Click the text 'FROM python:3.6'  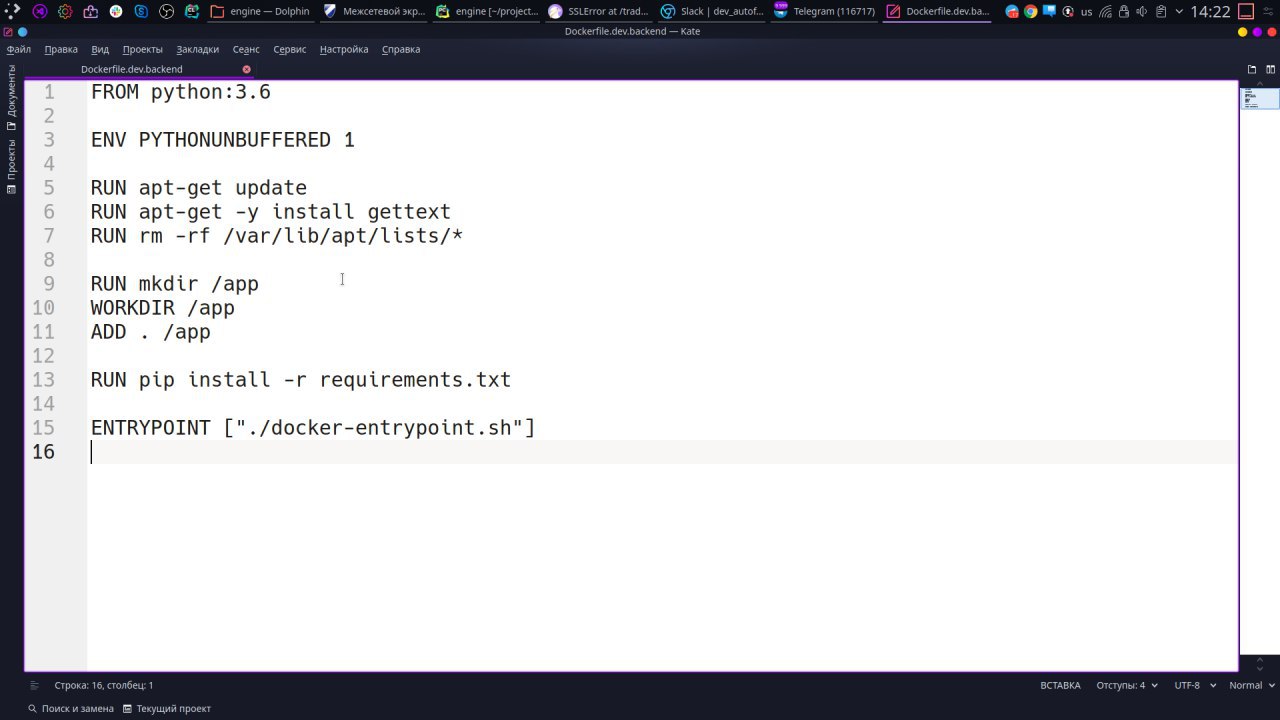(x=181, y=92)
